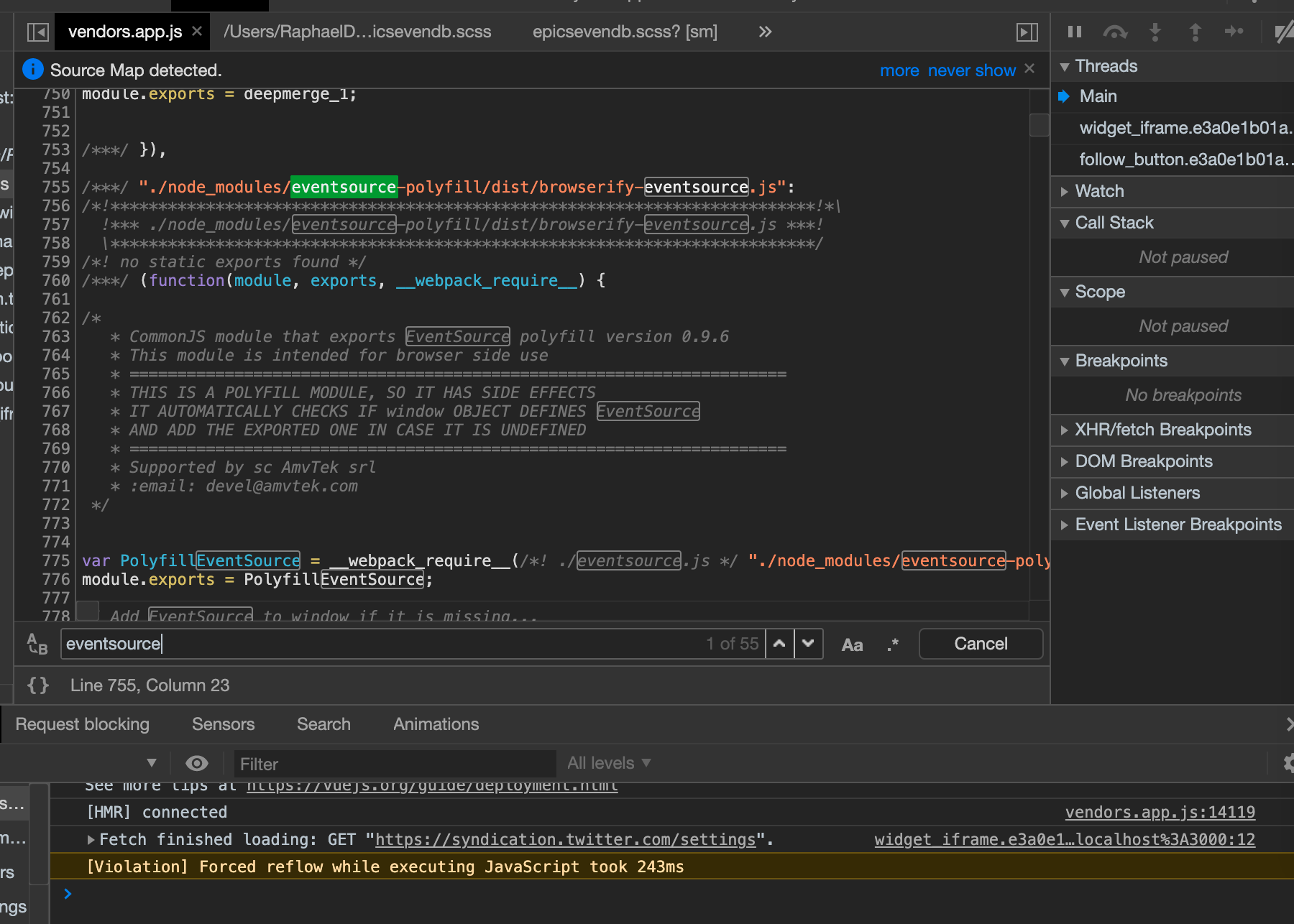The width and height of the screenshot is (1294, 924).
Task: Open console settings gear
Action: (1288, 763)
